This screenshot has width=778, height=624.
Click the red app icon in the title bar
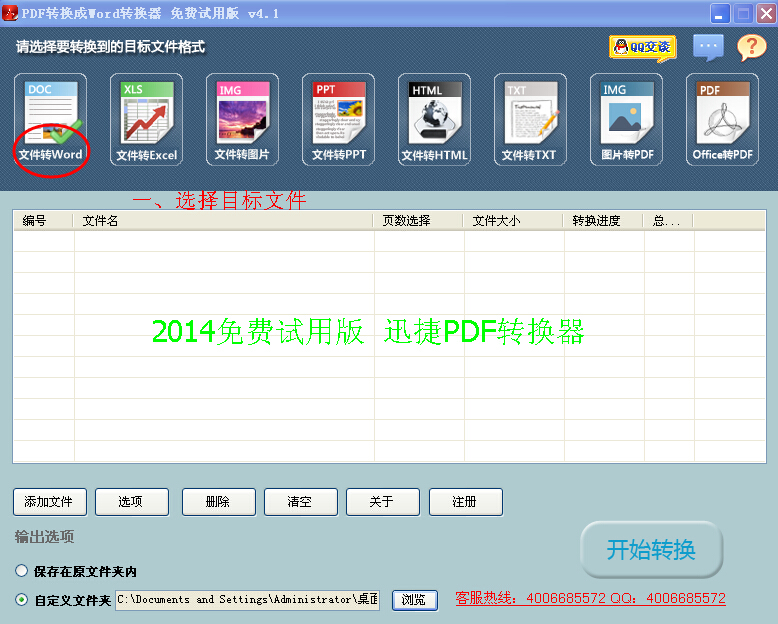[x=10, y=13]
